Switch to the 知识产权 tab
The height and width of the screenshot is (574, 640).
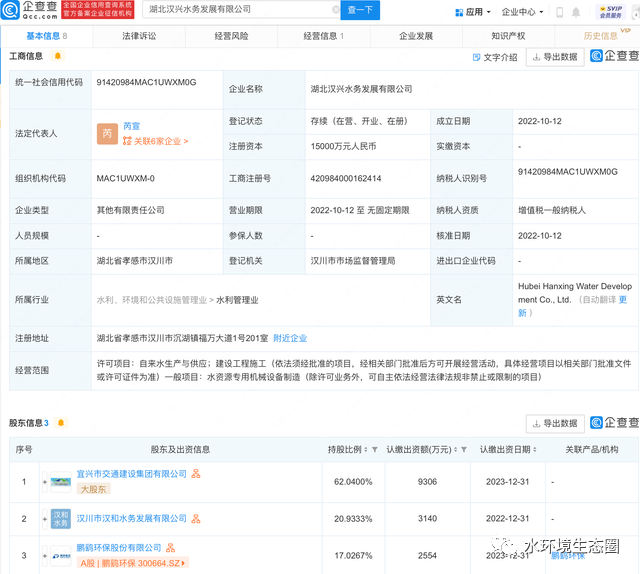(508, 36)
